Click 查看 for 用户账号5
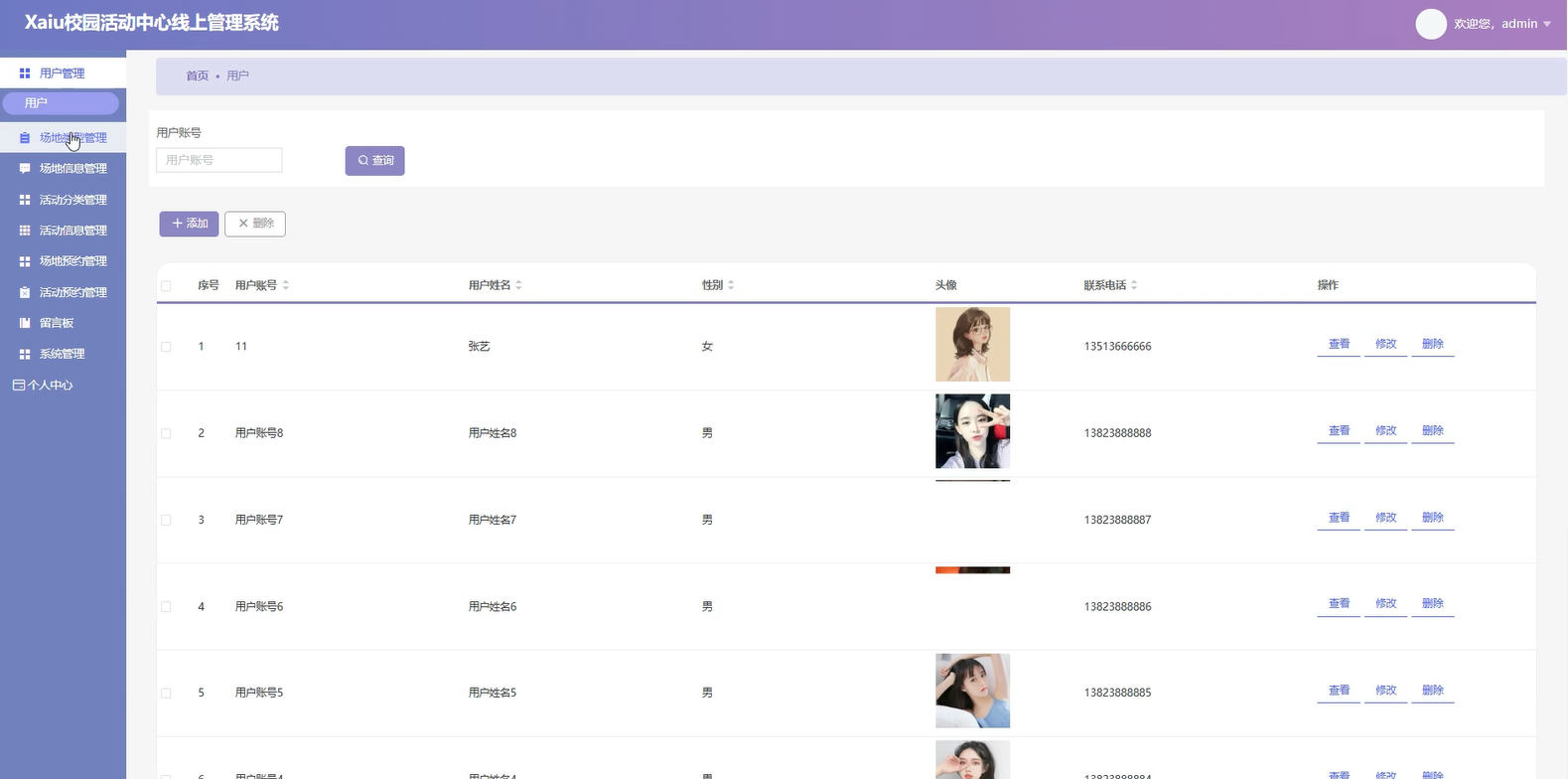 1339,691
